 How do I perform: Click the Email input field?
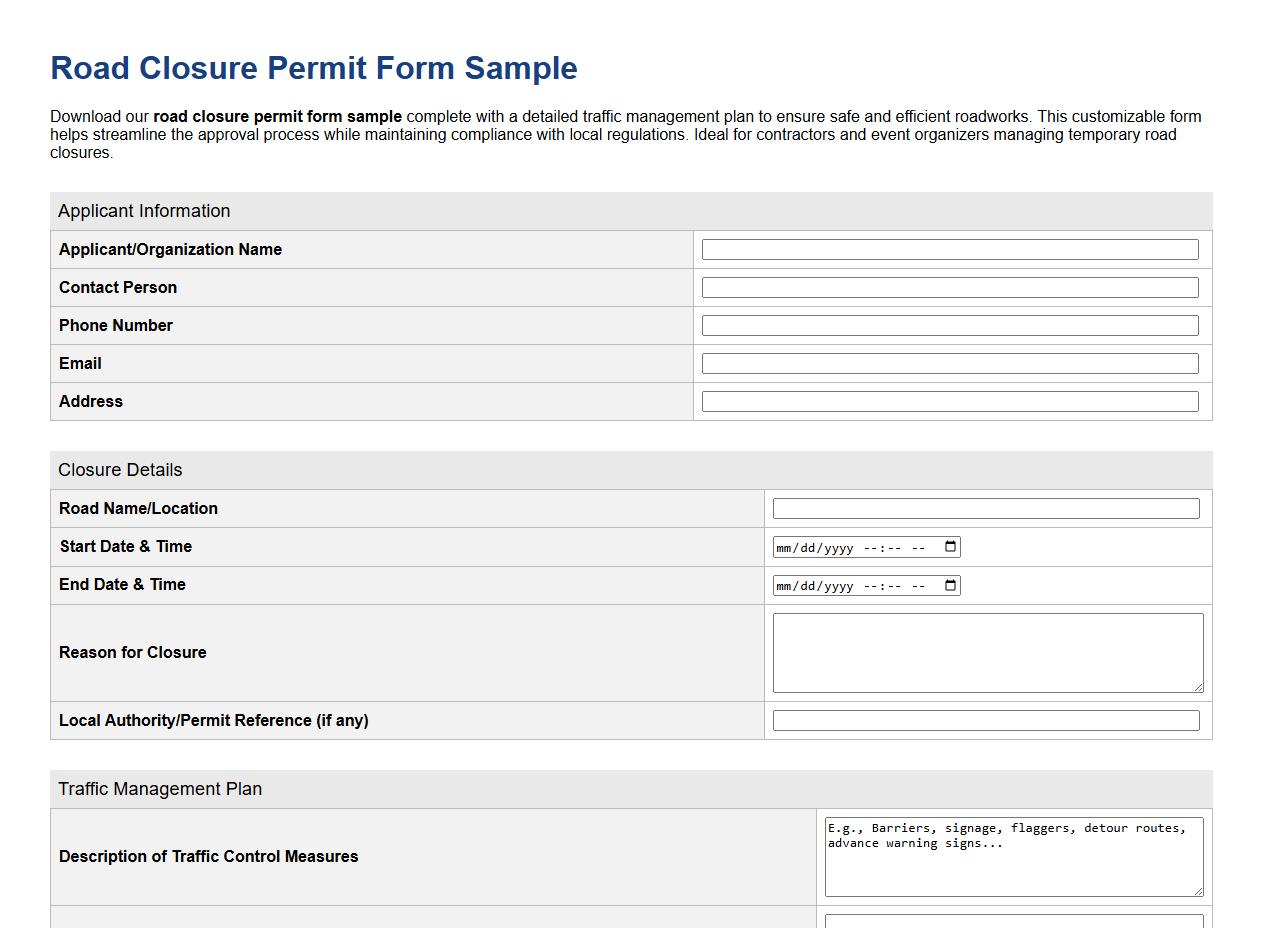point(948,363)
